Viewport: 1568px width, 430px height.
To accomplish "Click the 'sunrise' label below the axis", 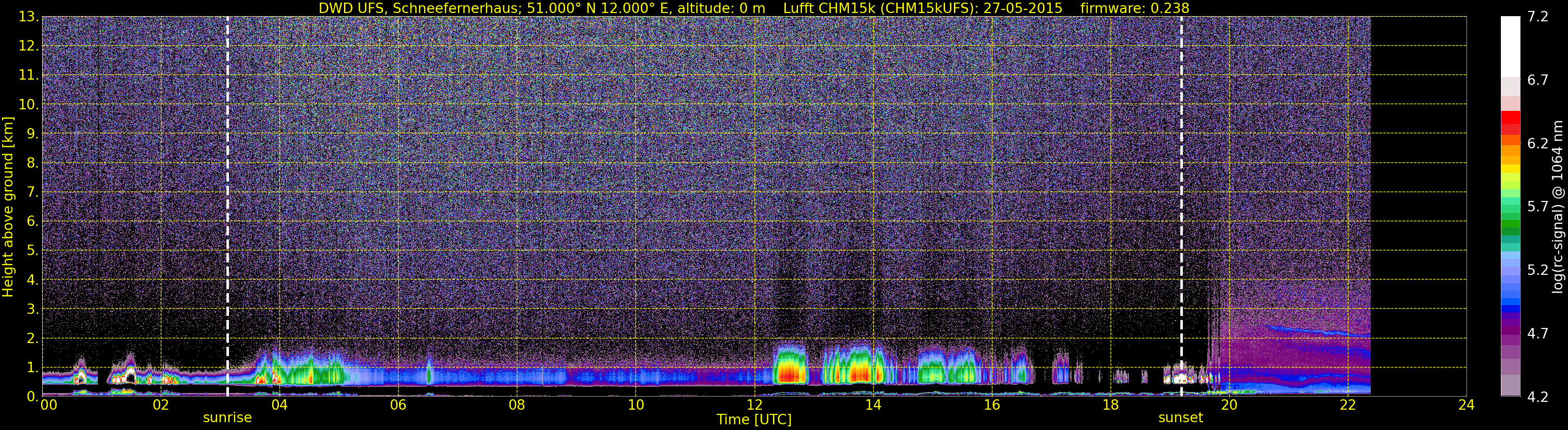I will tap(227, 417).
